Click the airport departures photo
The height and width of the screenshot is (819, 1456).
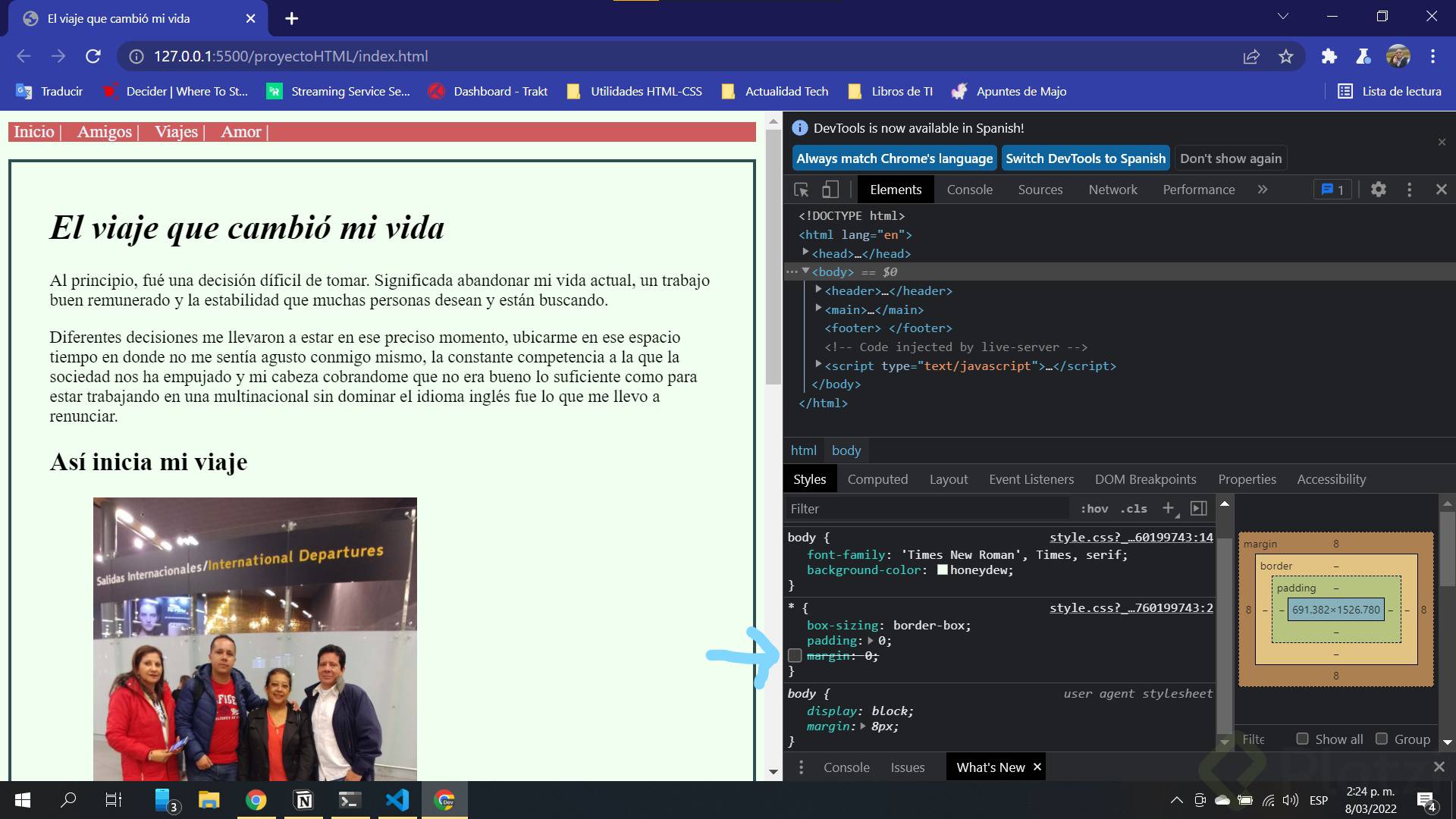click(x=255, y=639)
